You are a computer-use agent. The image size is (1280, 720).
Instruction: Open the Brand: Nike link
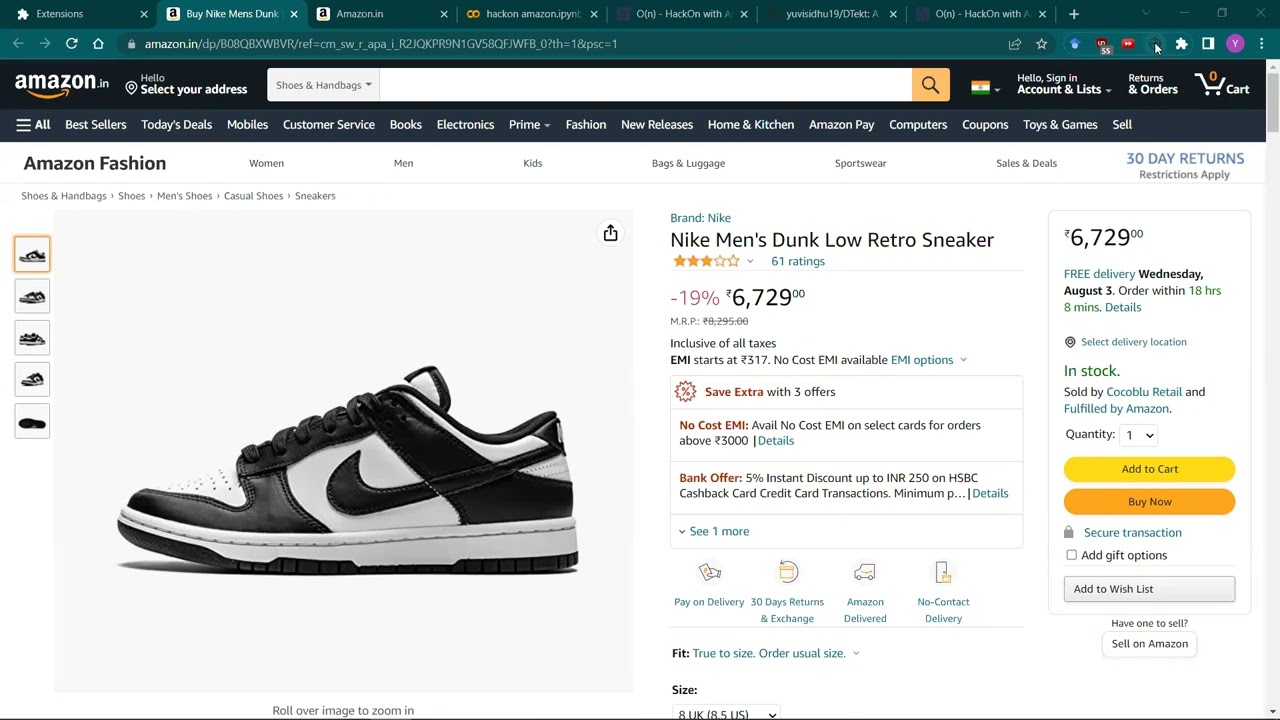click(700, 218)
